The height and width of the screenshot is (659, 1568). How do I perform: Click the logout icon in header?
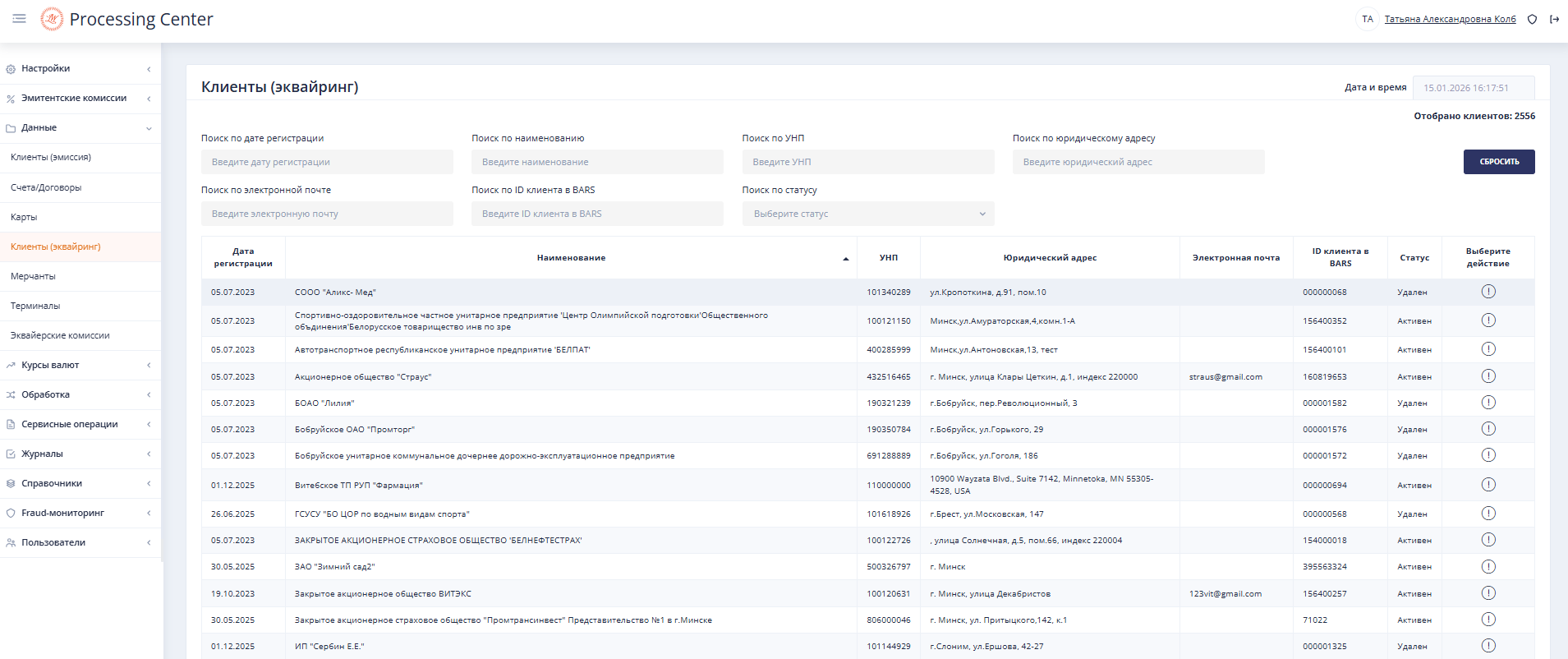[1554, 19]
